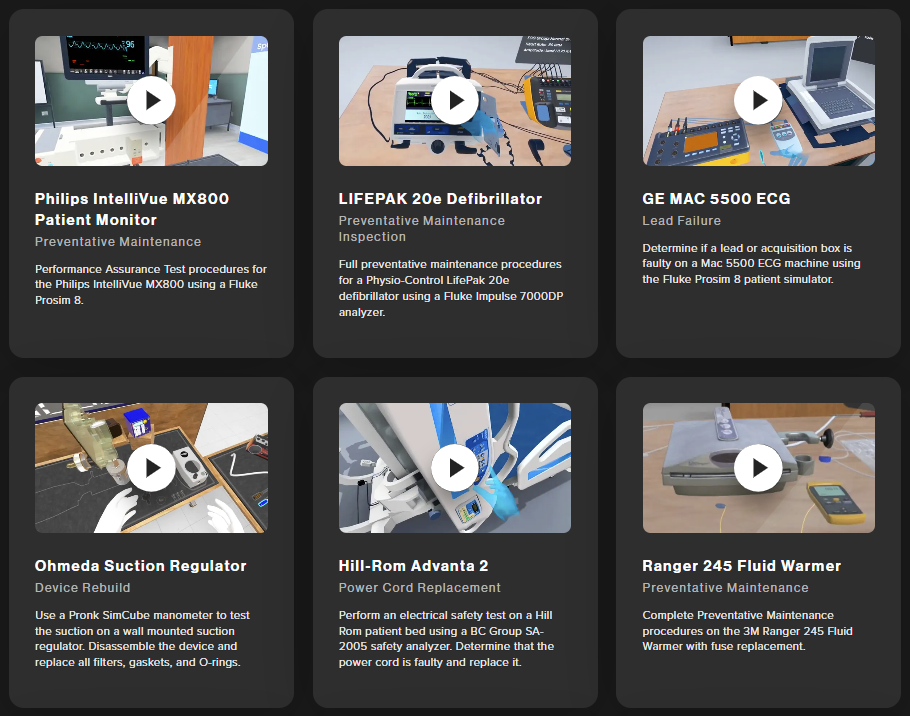Click the 'Complete Preventative Maintenance procedures' description
The image size is (910, 716).
pyautogui.click(x=748, y=631)
